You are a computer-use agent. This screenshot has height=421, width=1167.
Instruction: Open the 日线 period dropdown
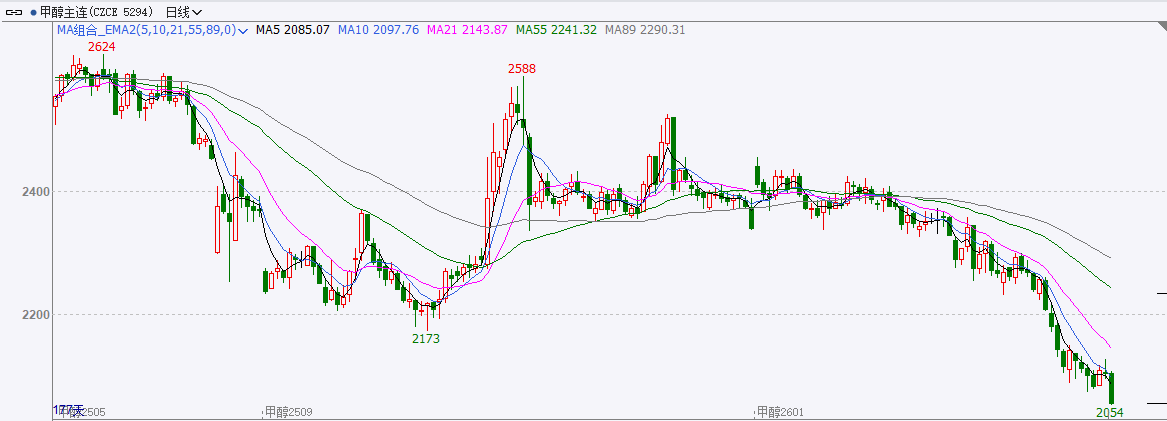click(183, 12)
